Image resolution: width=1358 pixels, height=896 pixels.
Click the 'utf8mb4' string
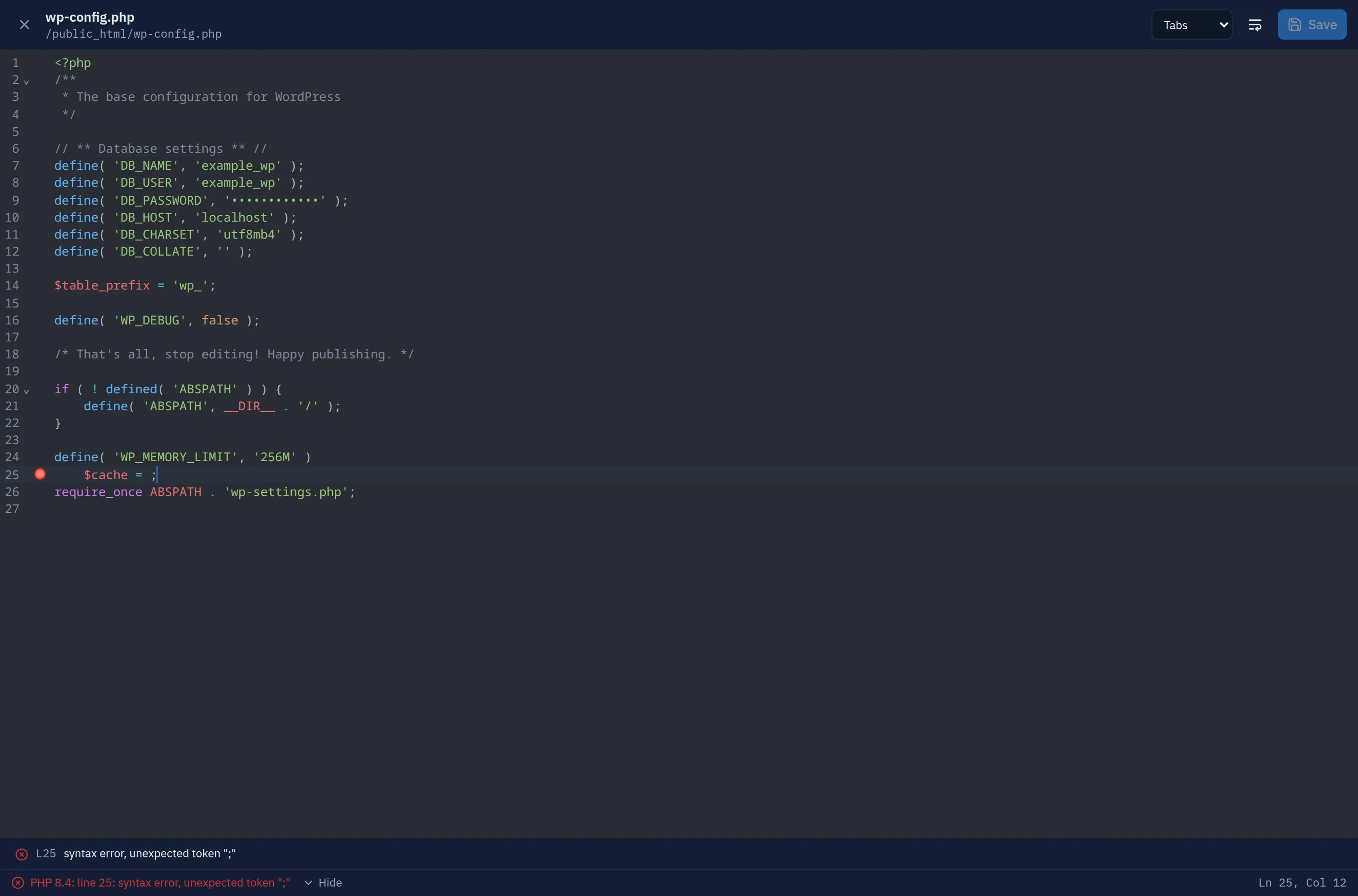pos(249,234)
